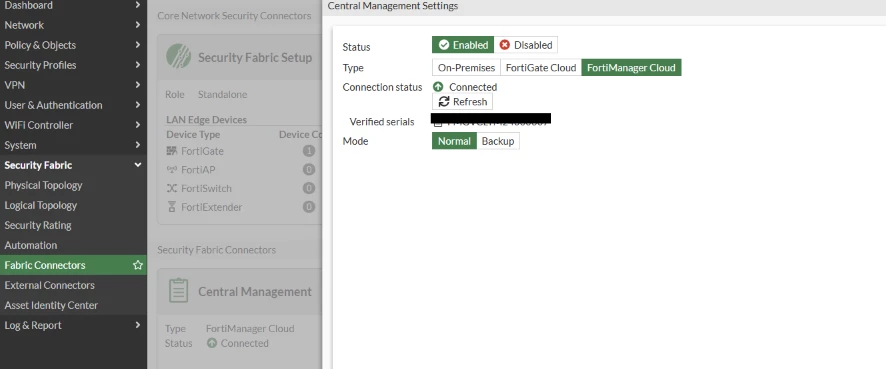Click the green connected arrow icon in settings
The image size is (886, 369).
coord(438,87)
